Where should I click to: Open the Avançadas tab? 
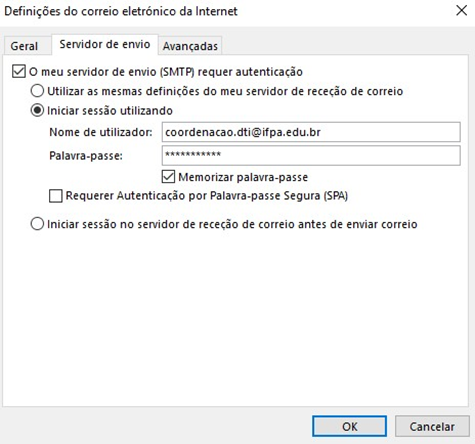(x=190, y=46)
